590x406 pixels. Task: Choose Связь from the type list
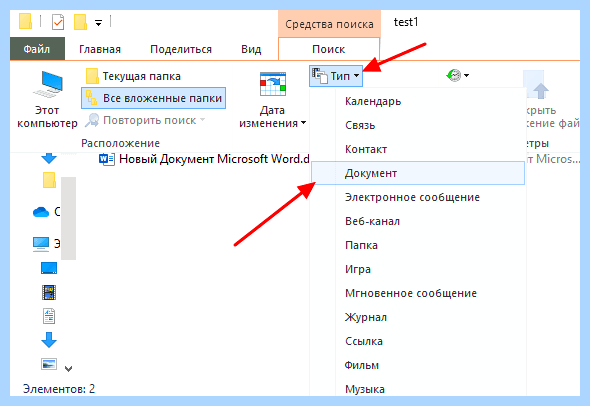417,125
